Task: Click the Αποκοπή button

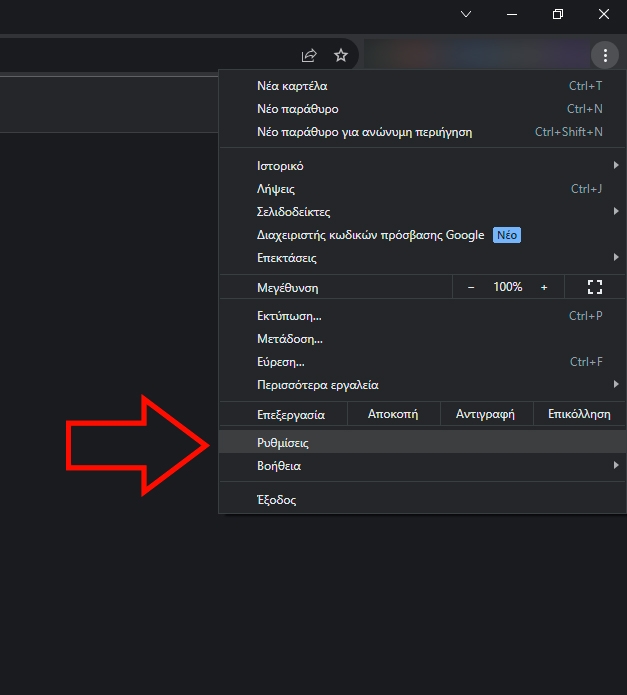Action: (393, 414)
